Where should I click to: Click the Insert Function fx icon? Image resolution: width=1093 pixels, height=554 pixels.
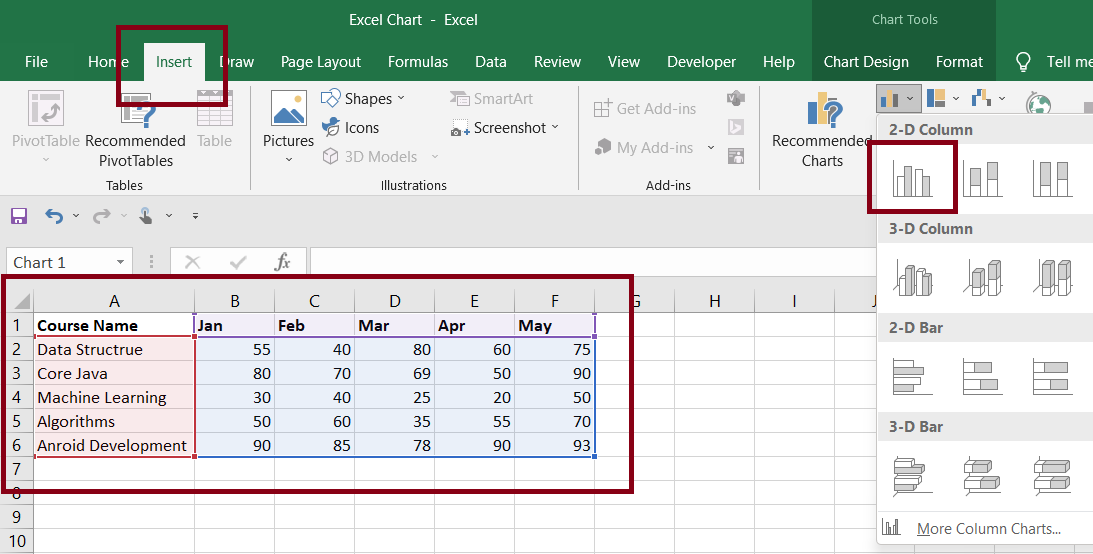coord(283,262)
